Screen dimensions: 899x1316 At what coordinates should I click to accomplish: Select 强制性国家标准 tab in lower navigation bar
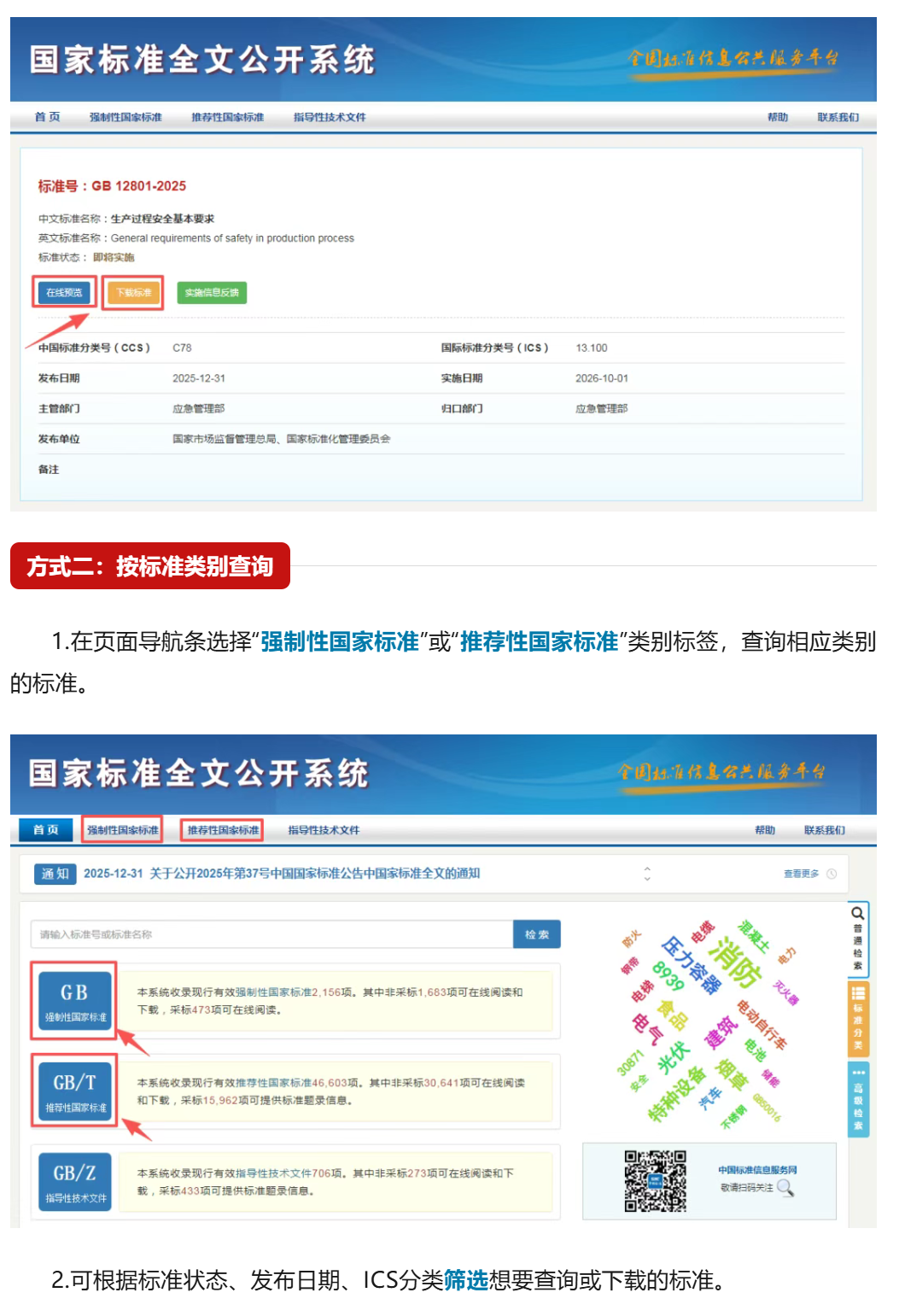122,830
